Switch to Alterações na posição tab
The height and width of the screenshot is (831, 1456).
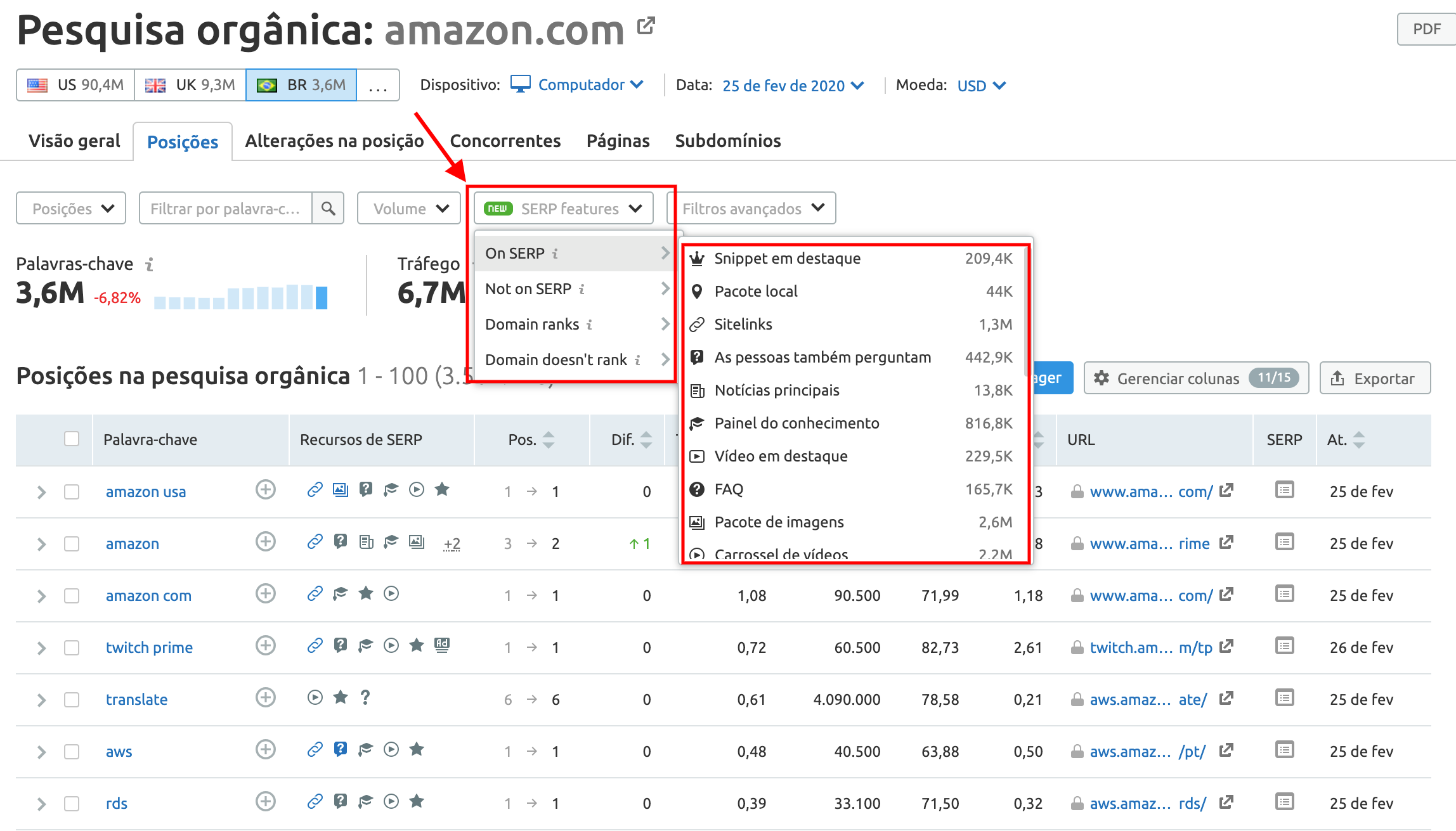334,141
